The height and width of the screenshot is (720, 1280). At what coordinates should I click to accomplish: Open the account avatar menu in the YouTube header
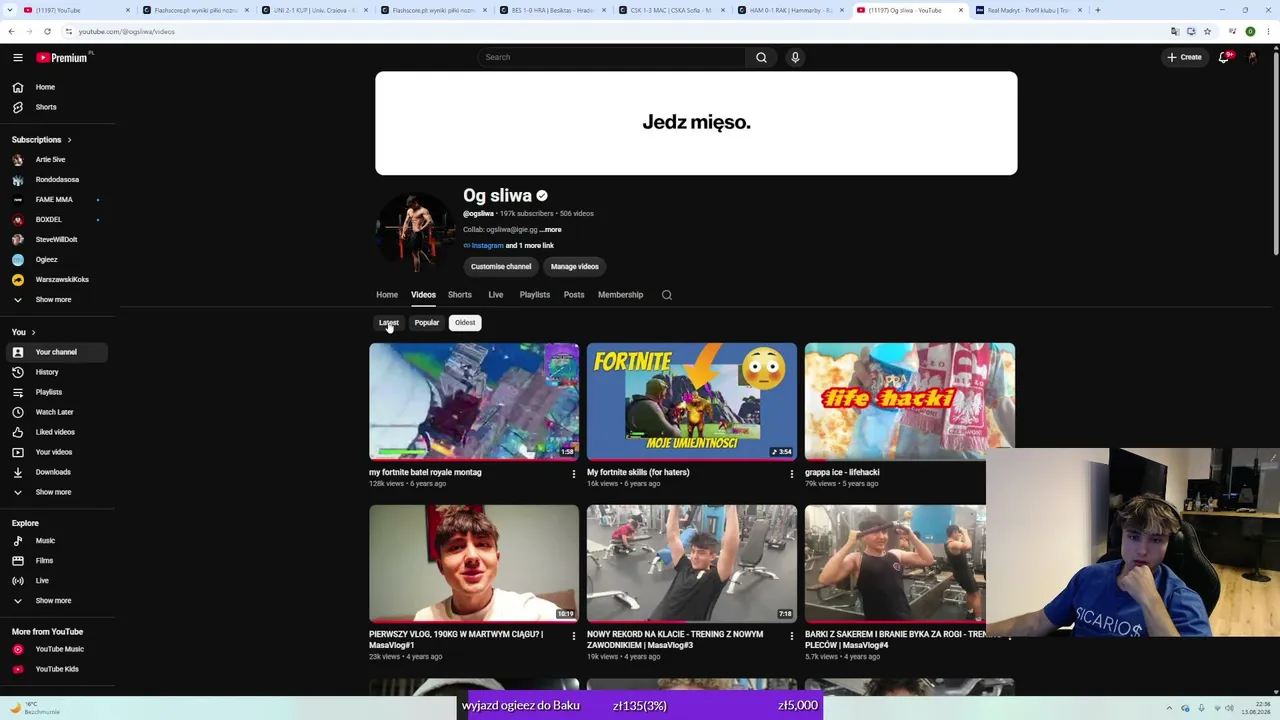coord(1253,57)
